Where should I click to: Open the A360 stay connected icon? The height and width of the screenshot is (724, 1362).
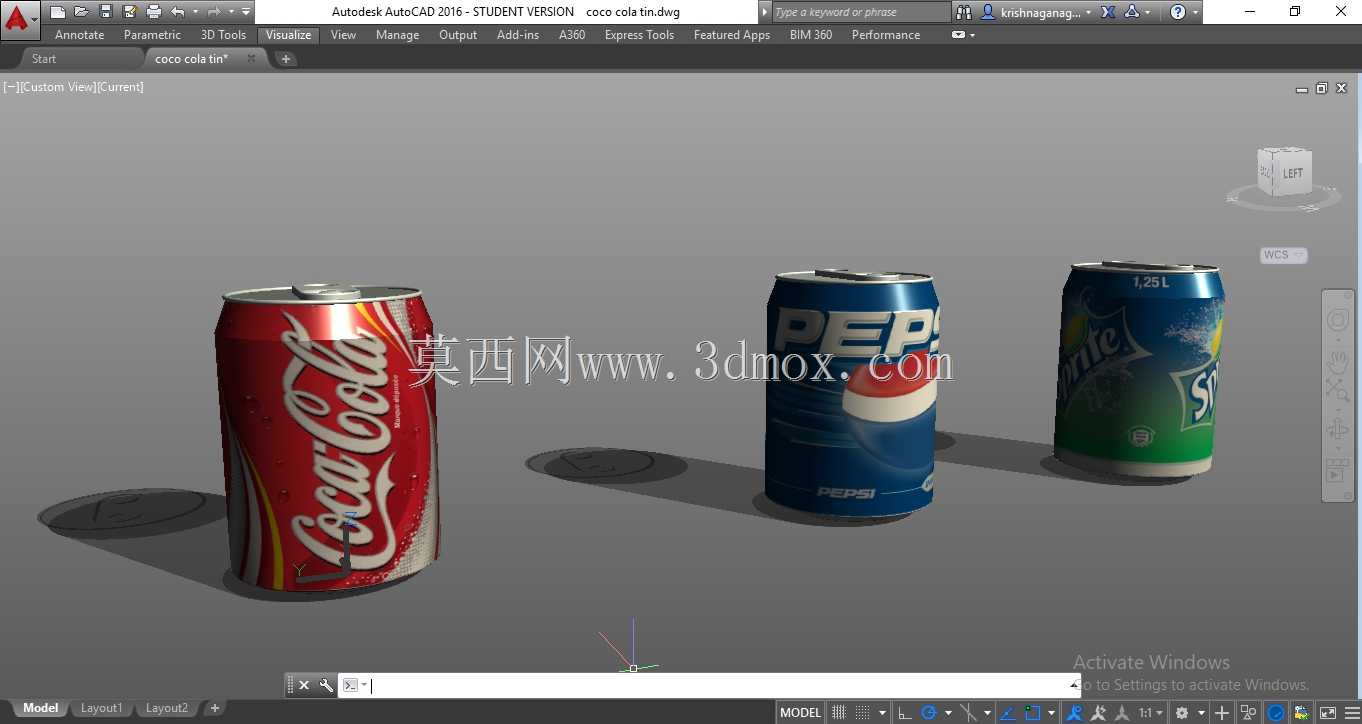[x=1132, y=12]
